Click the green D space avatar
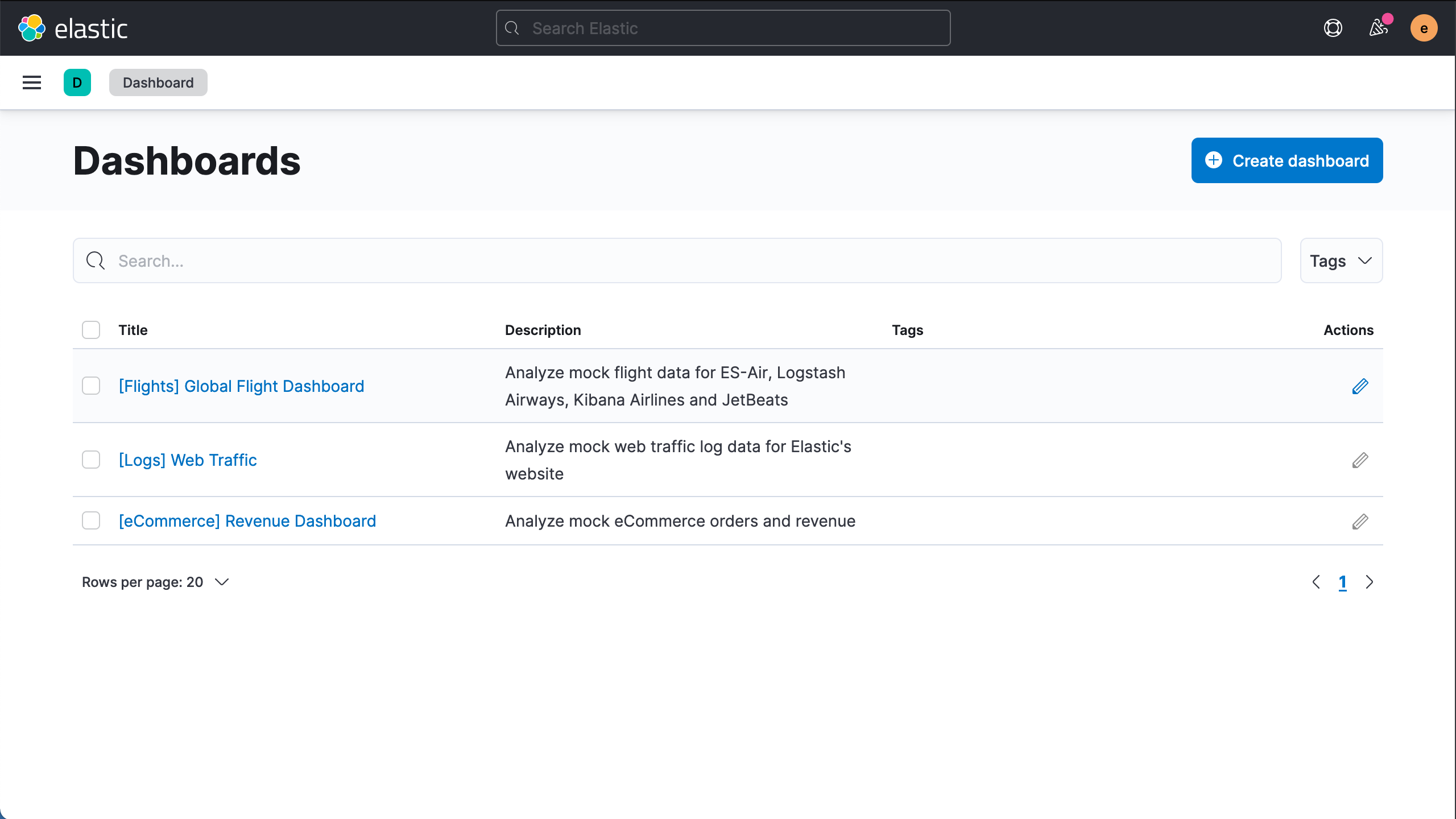 point(77,82)
